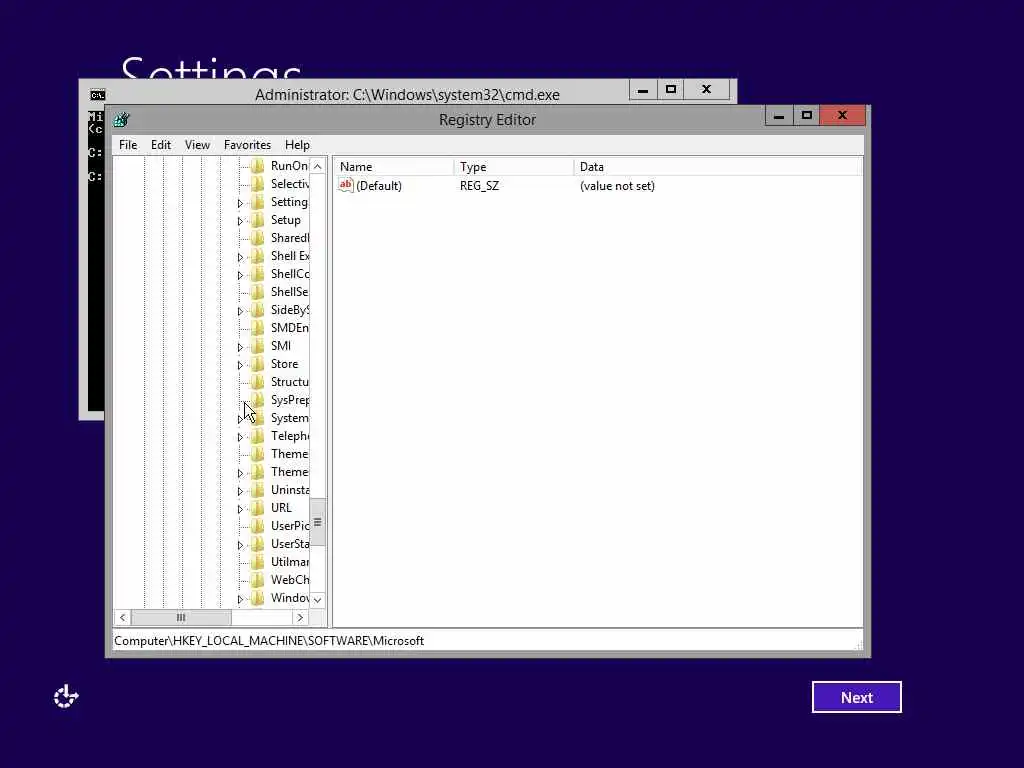Click the Registry Editor app icon in title bar
This screenshot has height=768, width=1024.
[x=121, y=120]
